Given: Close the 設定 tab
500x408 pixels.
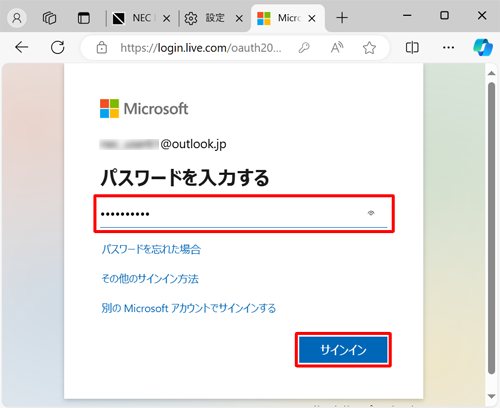Looking at the screenshot, I should 239,18.
